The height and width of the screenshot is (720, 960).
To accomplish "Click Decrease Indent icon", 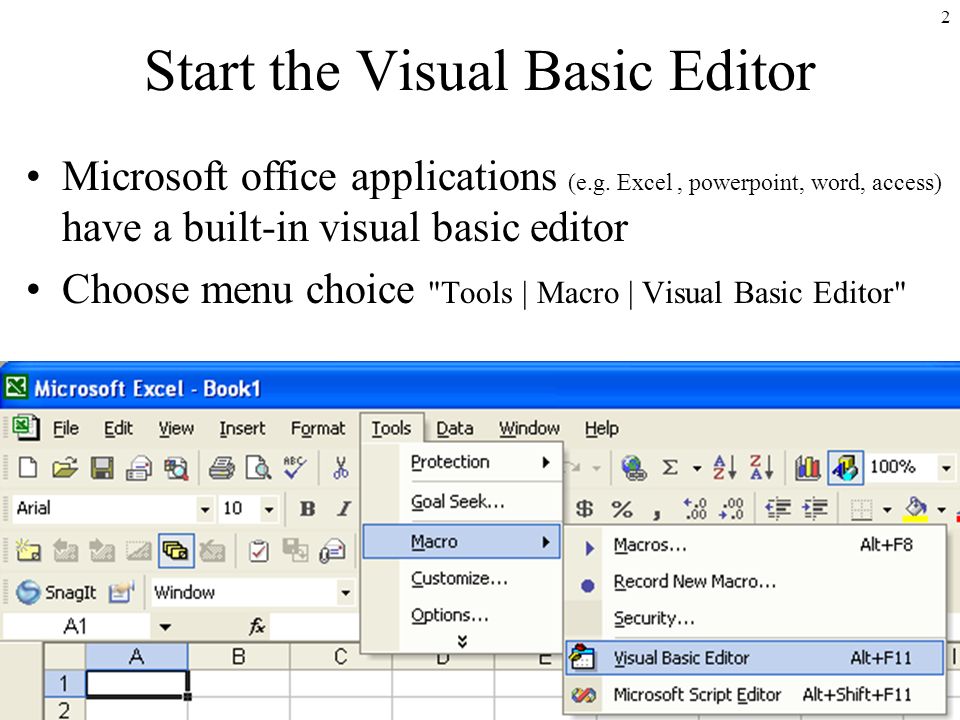I will 778,509.
